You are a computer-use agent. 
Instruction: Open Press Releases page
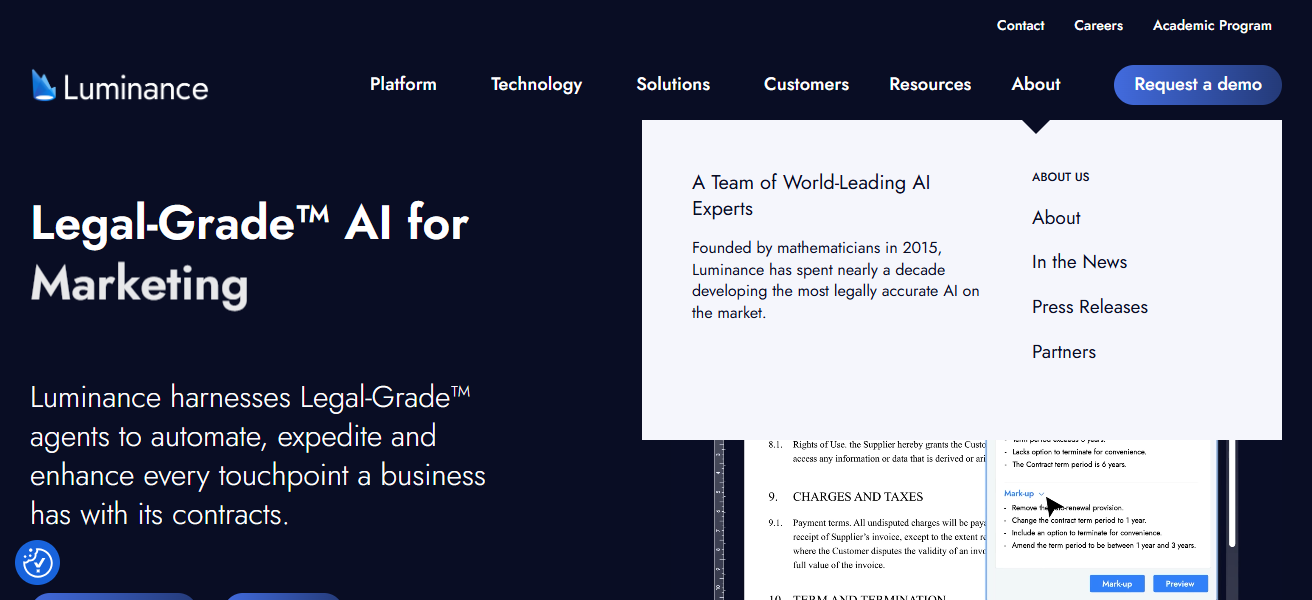tap(1090, 307)
